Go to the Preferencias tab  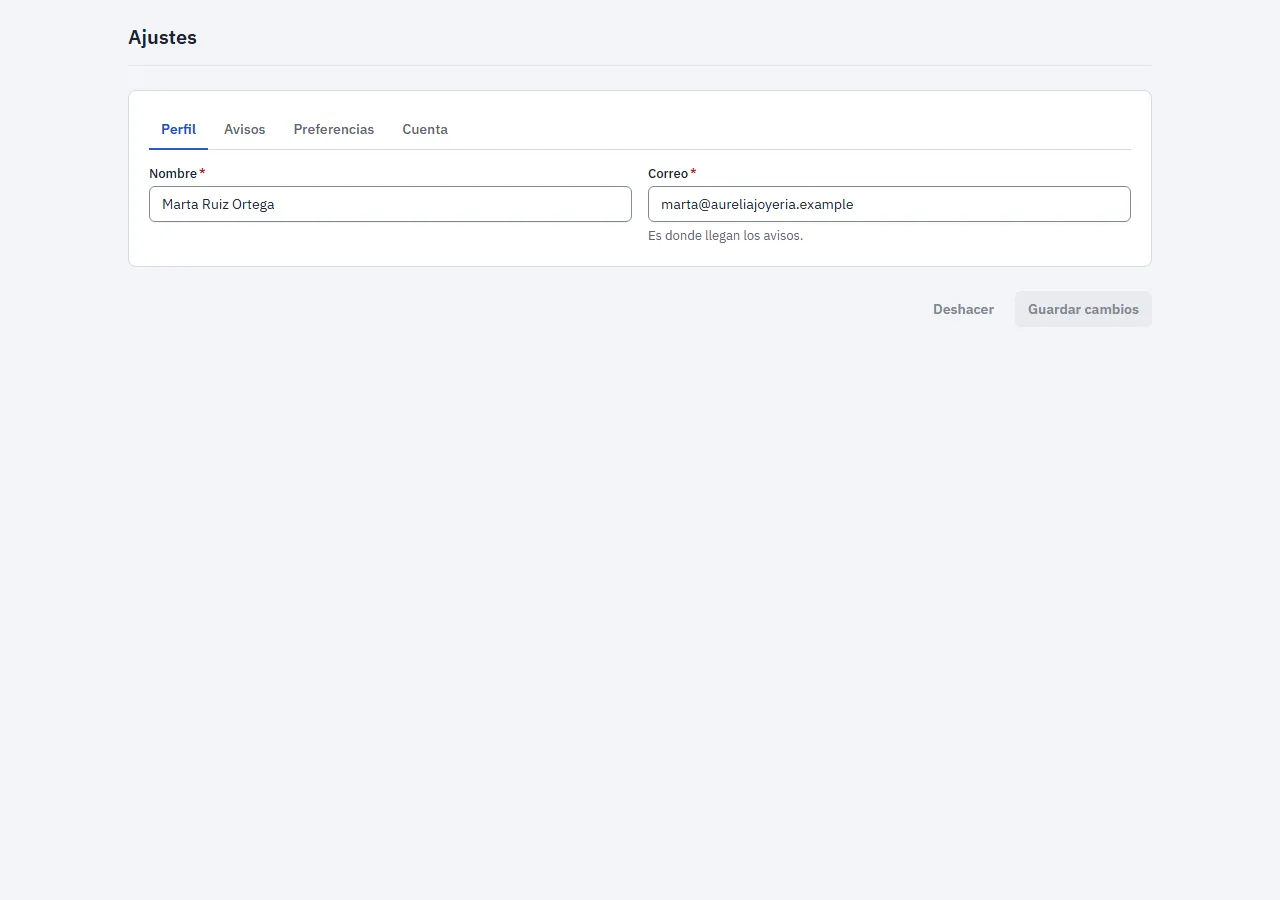[334, 130]
